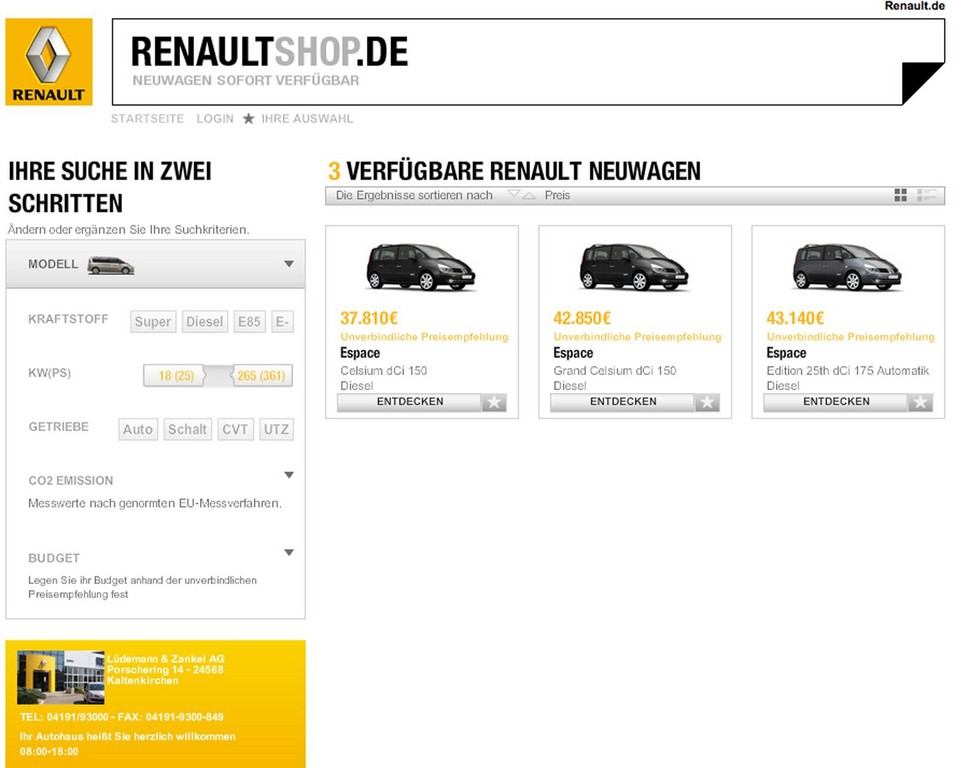Favorite the Grand Celsium dCi 150 star
The height and width of the screenshot is (768, 955).
708,402
